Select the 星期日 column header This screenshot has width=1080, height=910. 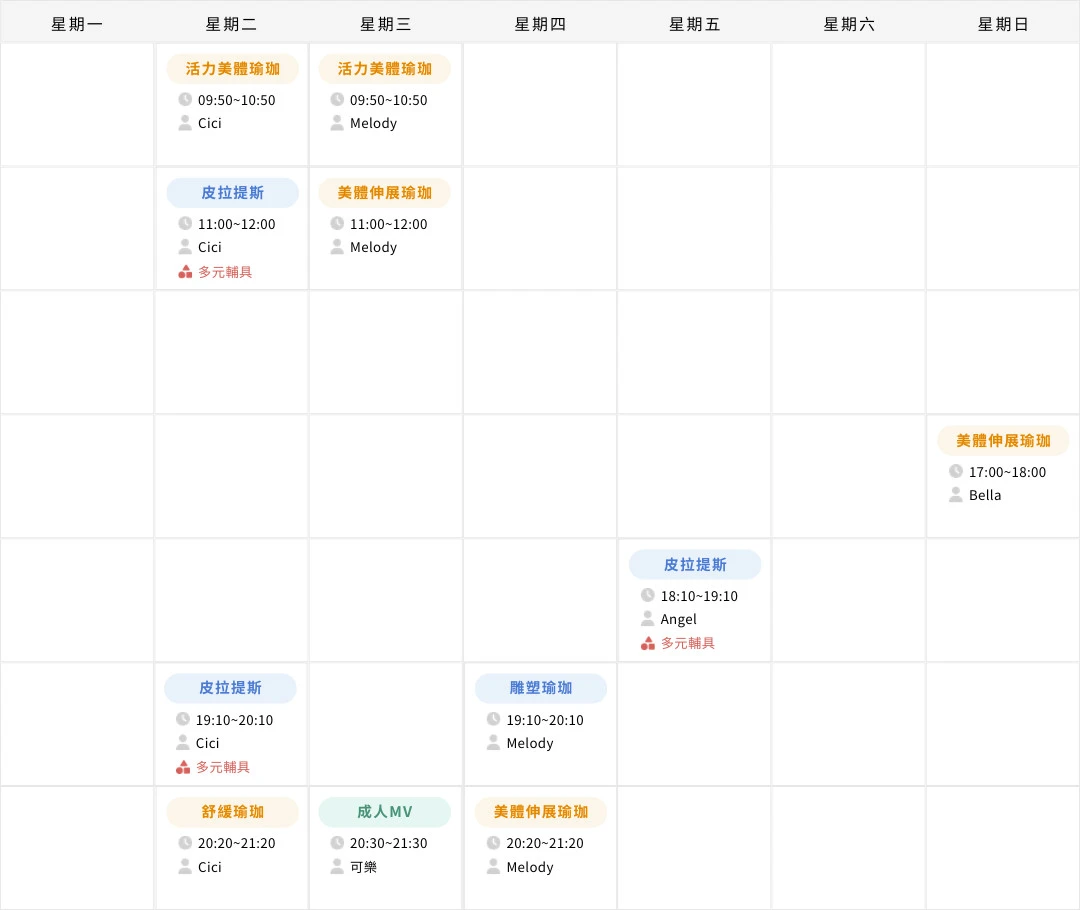(x=1002, y=22)
